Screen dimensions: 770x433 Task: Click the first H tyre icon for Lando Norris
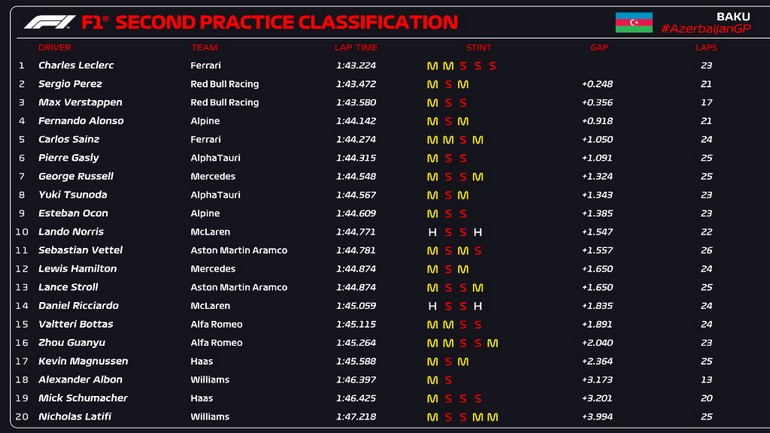(x=433, y=232)
